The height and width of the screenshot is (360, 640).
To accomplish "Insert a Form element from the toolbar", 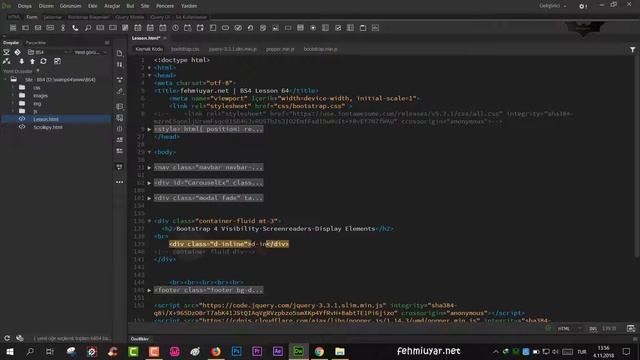I will tap(13, 28).
